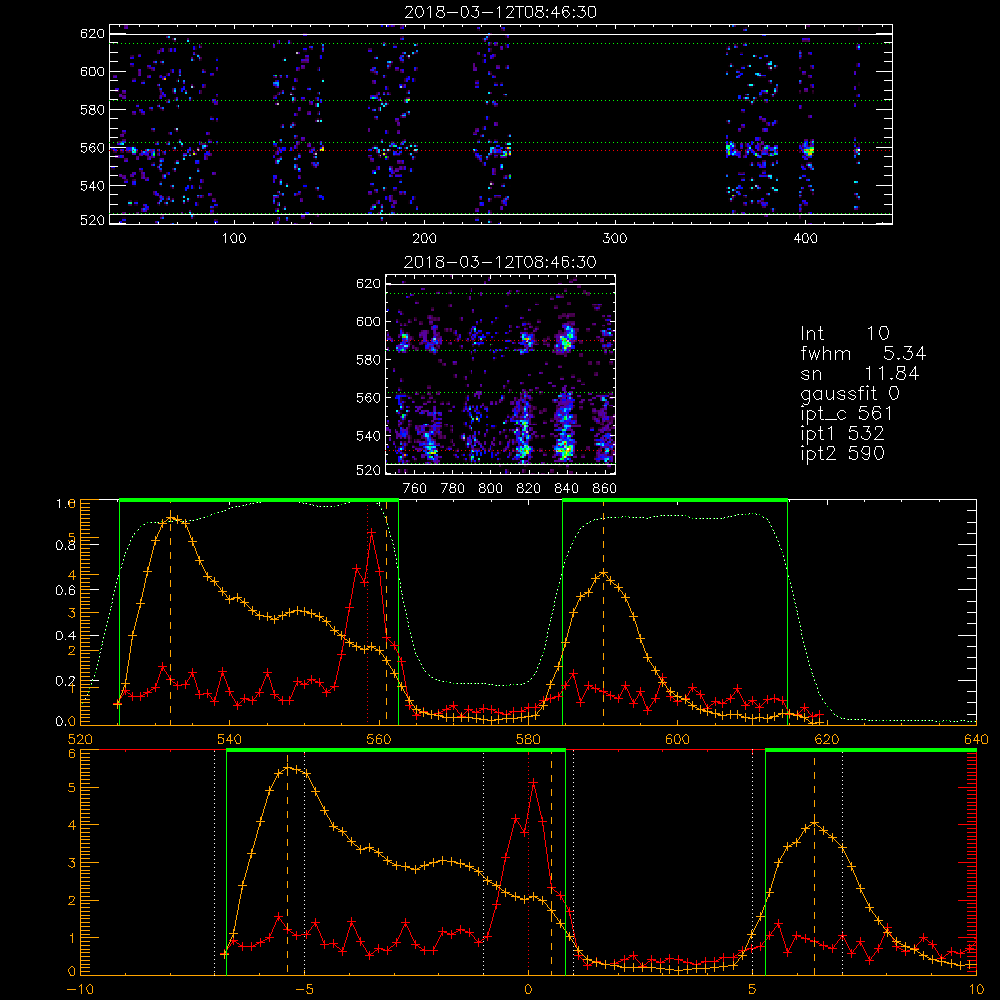
Task: Click the top plot title 2018-03-12T08:46:30
Action: coord(501,12)
